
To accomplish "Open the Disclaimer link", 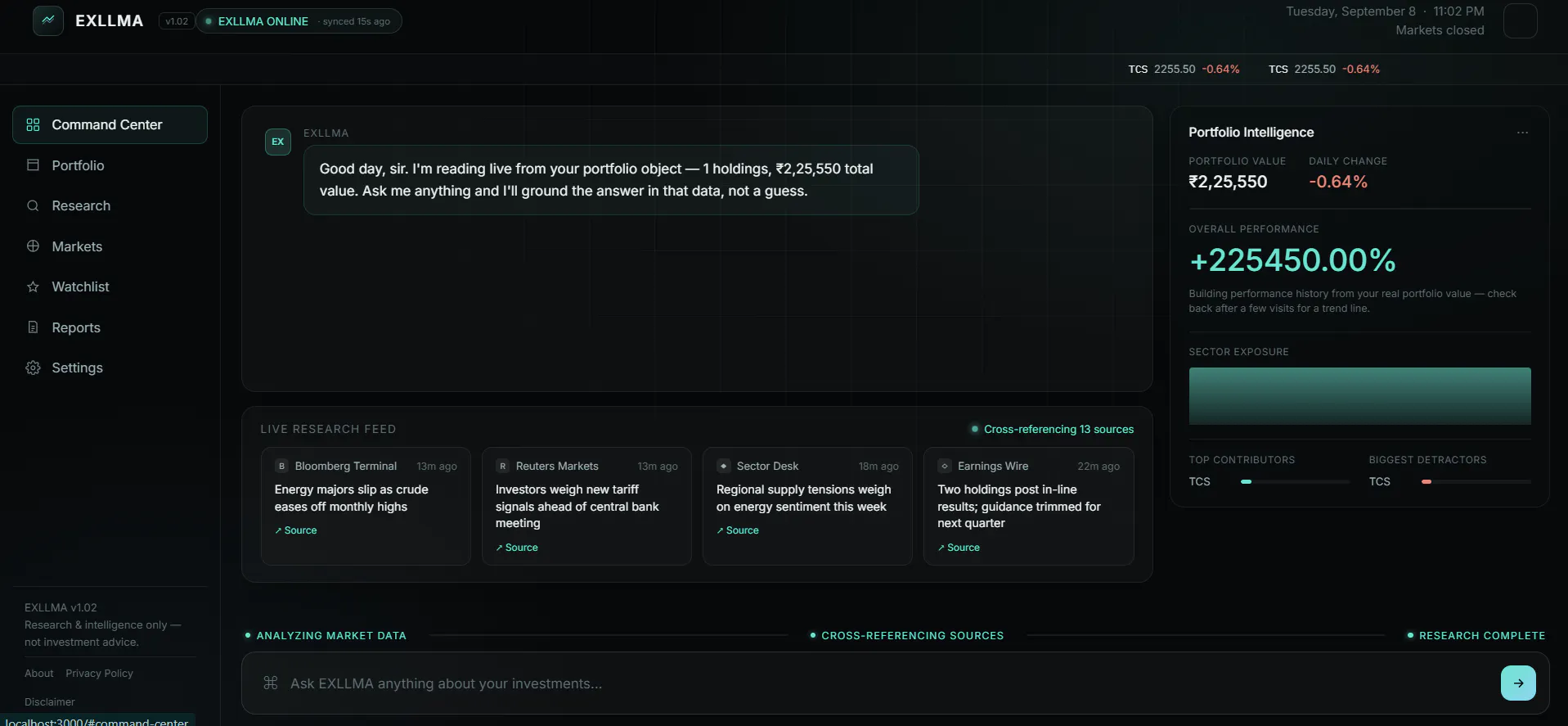I will pos(50,702).
